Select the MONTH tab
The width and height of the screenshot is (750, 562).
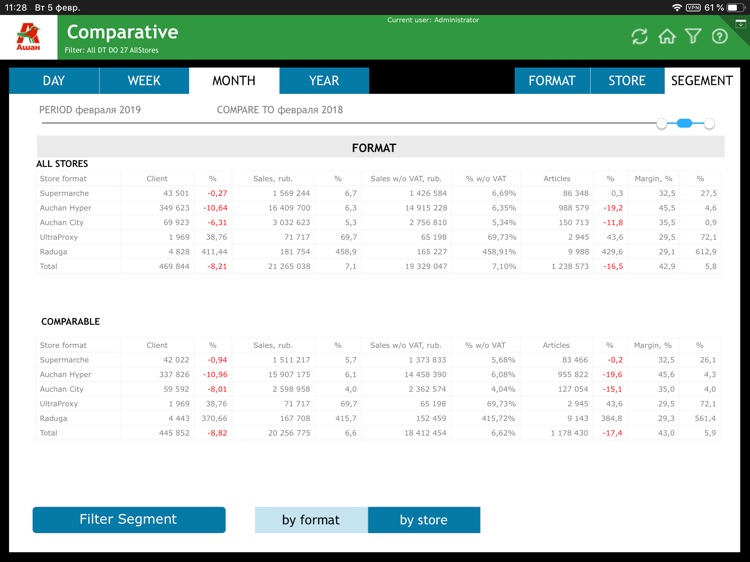coord(234,80)
